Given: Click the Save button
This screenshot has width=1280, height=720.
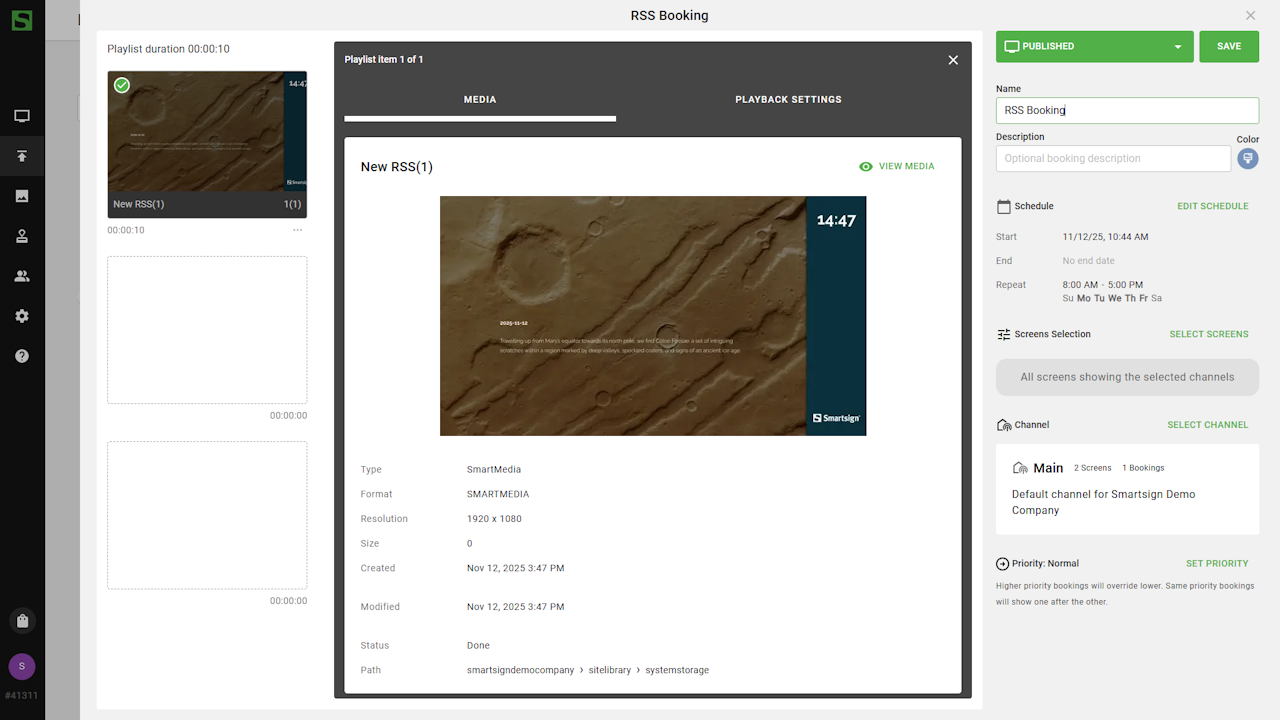Looking at the screenshot, I should pos(1228,47).
